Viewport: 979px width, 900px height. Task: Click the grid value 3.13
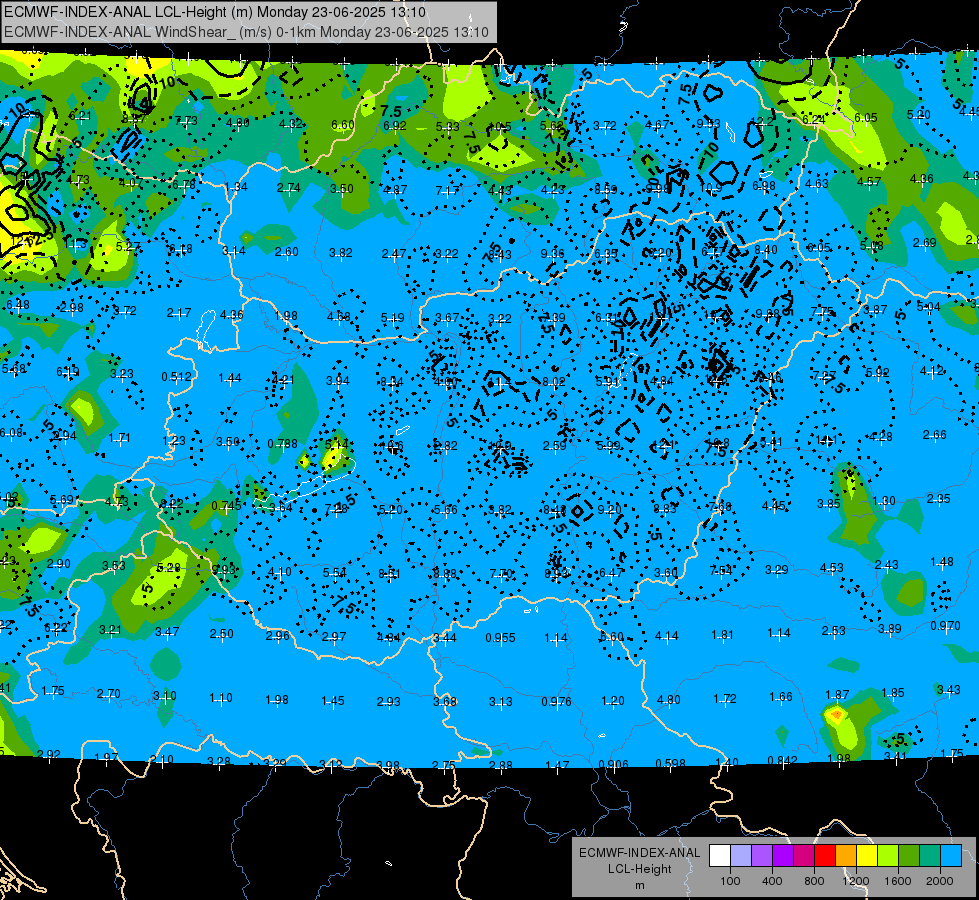tap(500, 702)
